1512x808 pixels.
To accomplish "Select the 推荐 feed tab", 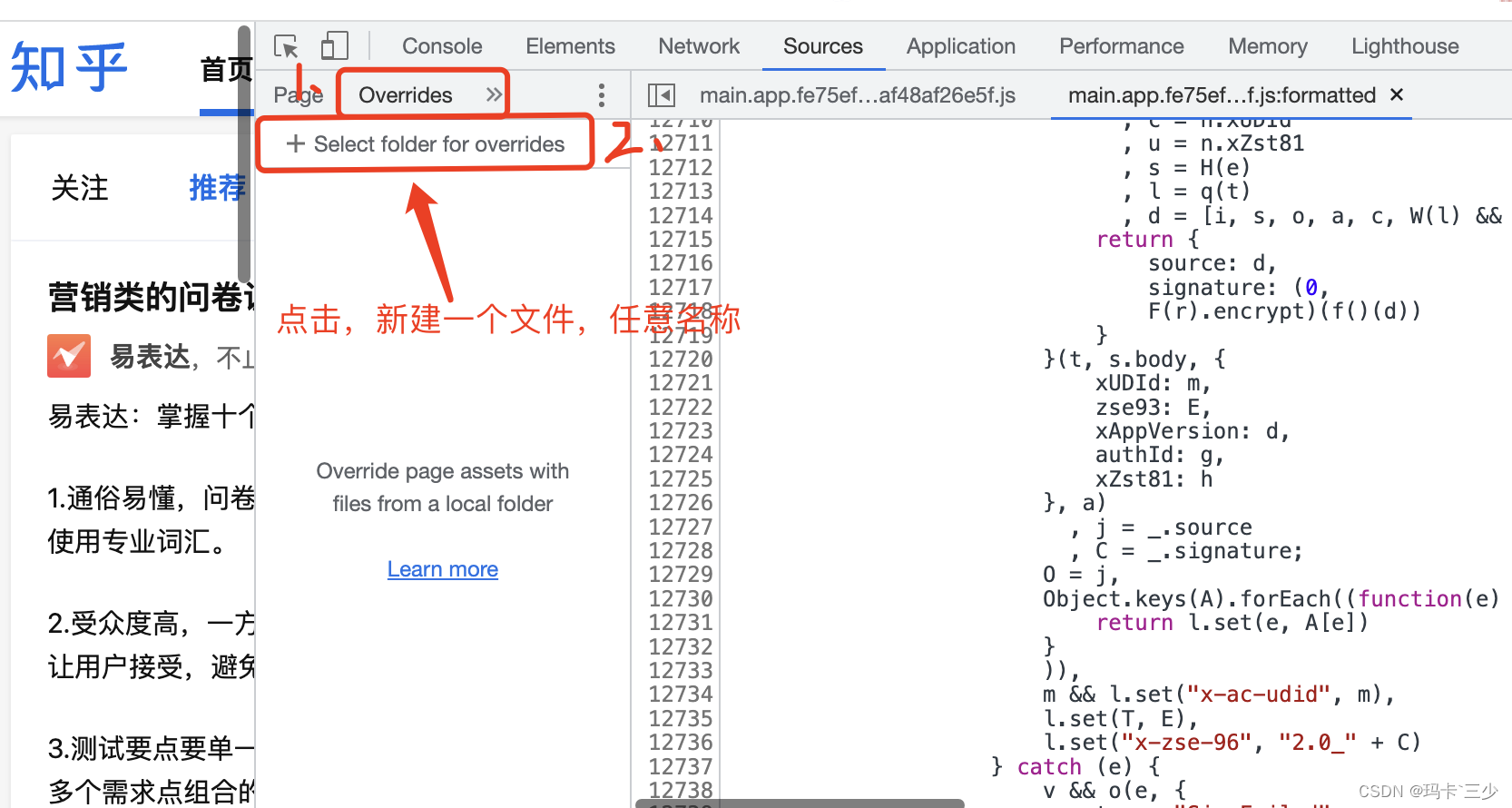I will (218, 188).
